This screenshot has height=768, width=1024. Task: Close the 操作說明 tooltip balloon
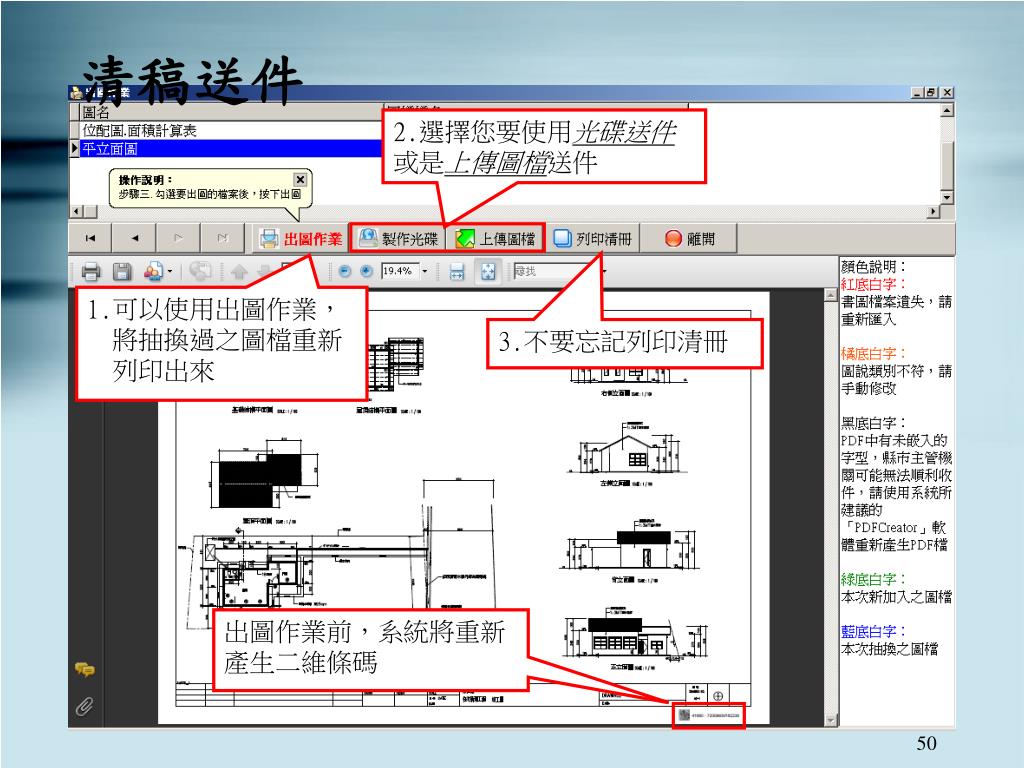(x=300, y=179)
